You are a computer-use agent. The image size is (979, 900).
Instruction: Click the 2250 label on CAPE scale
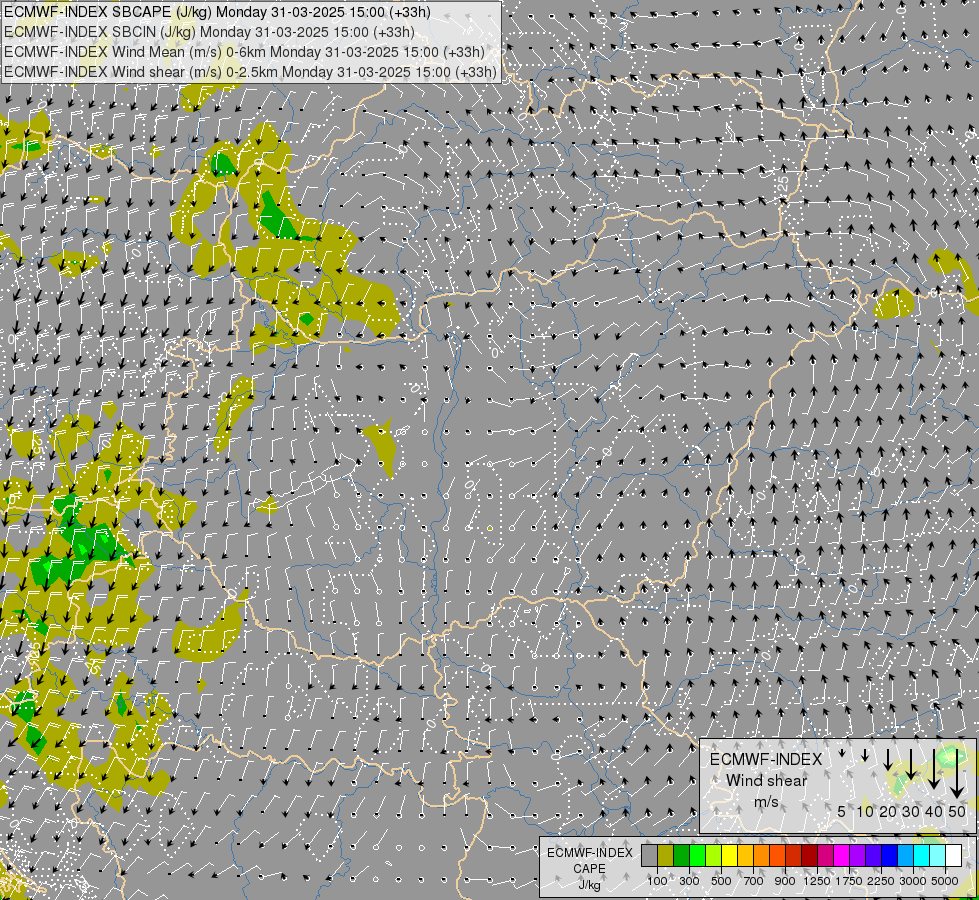click(881, 881)
